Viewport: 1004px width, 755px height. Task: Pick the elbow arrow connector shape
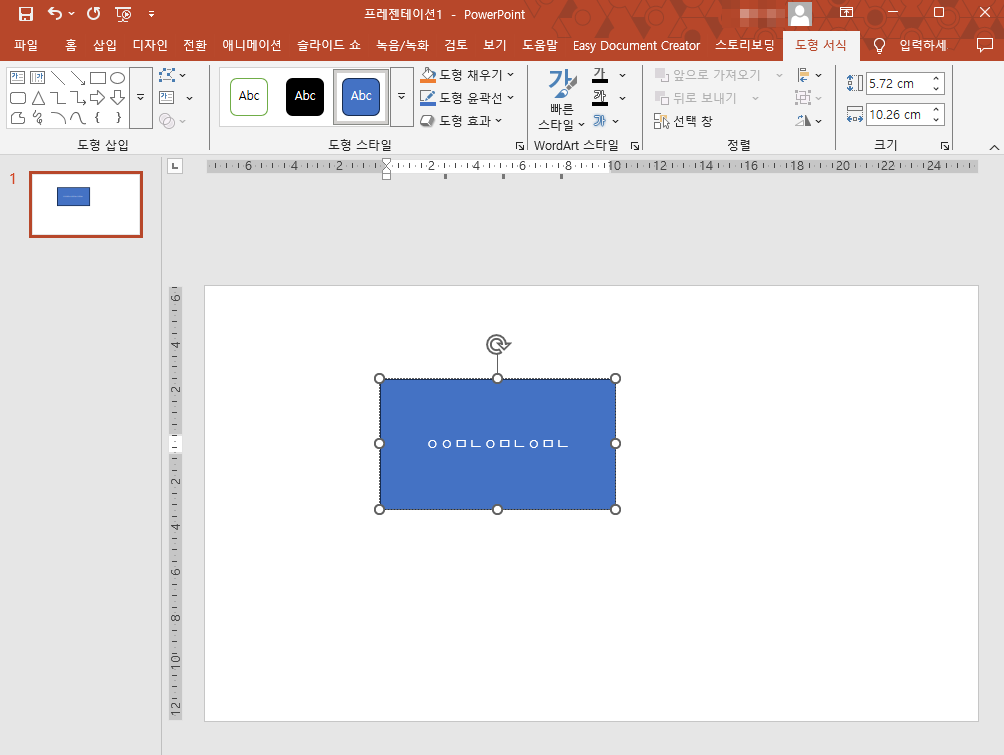pos(77,97)
